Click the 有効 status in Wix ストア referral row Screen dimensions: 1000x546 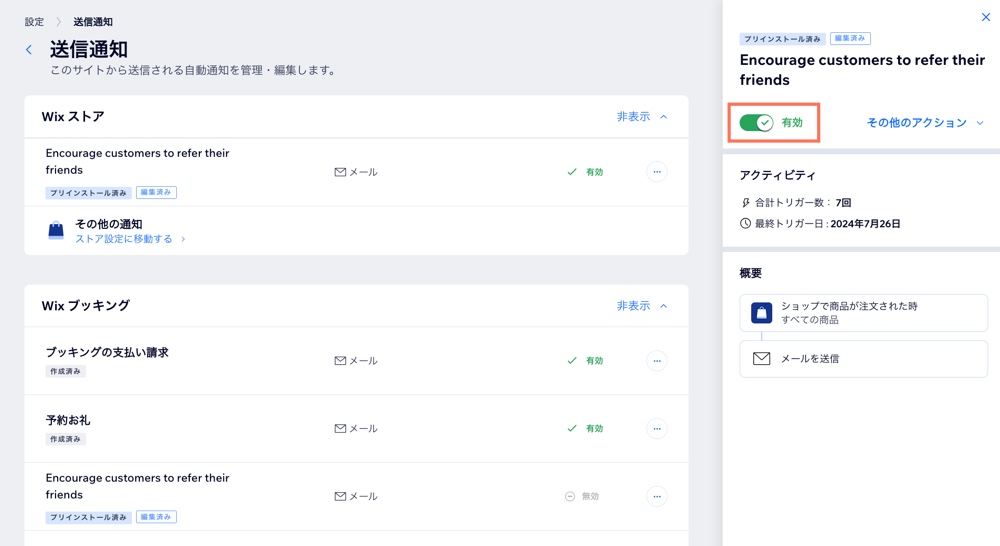(x=585, y=172)
